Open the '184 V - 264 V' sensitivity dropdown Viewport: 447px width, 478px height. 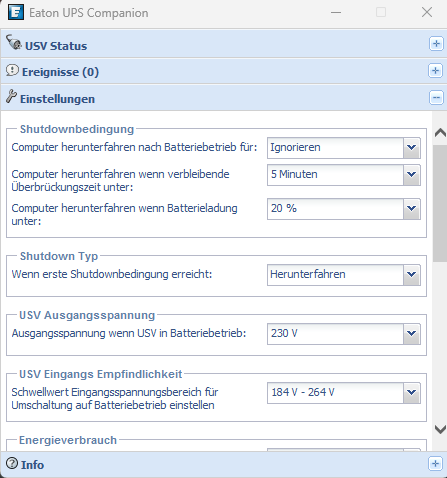344,393
